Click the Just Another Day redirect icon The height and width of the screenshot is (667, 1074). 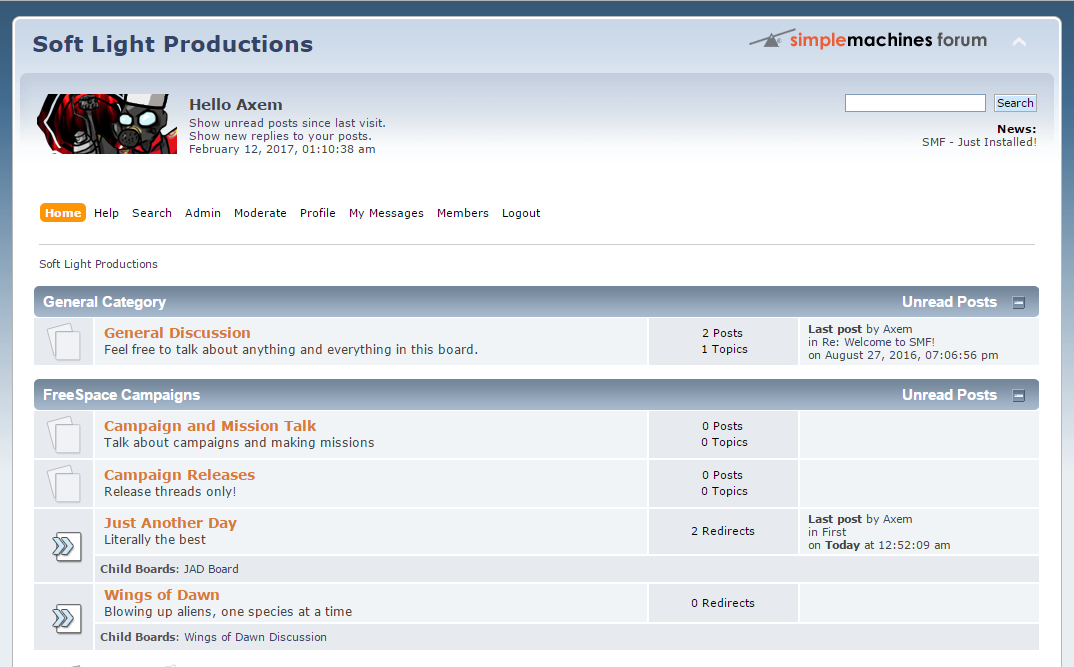click(x=66, y=546)
